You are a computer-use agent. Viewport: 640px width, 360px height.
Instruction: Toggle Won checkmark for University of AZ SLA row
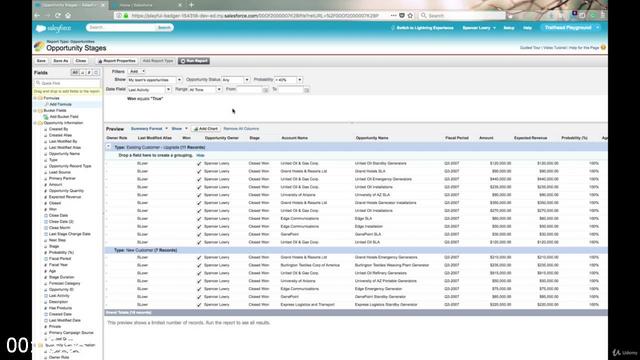(x=199, y=195)
